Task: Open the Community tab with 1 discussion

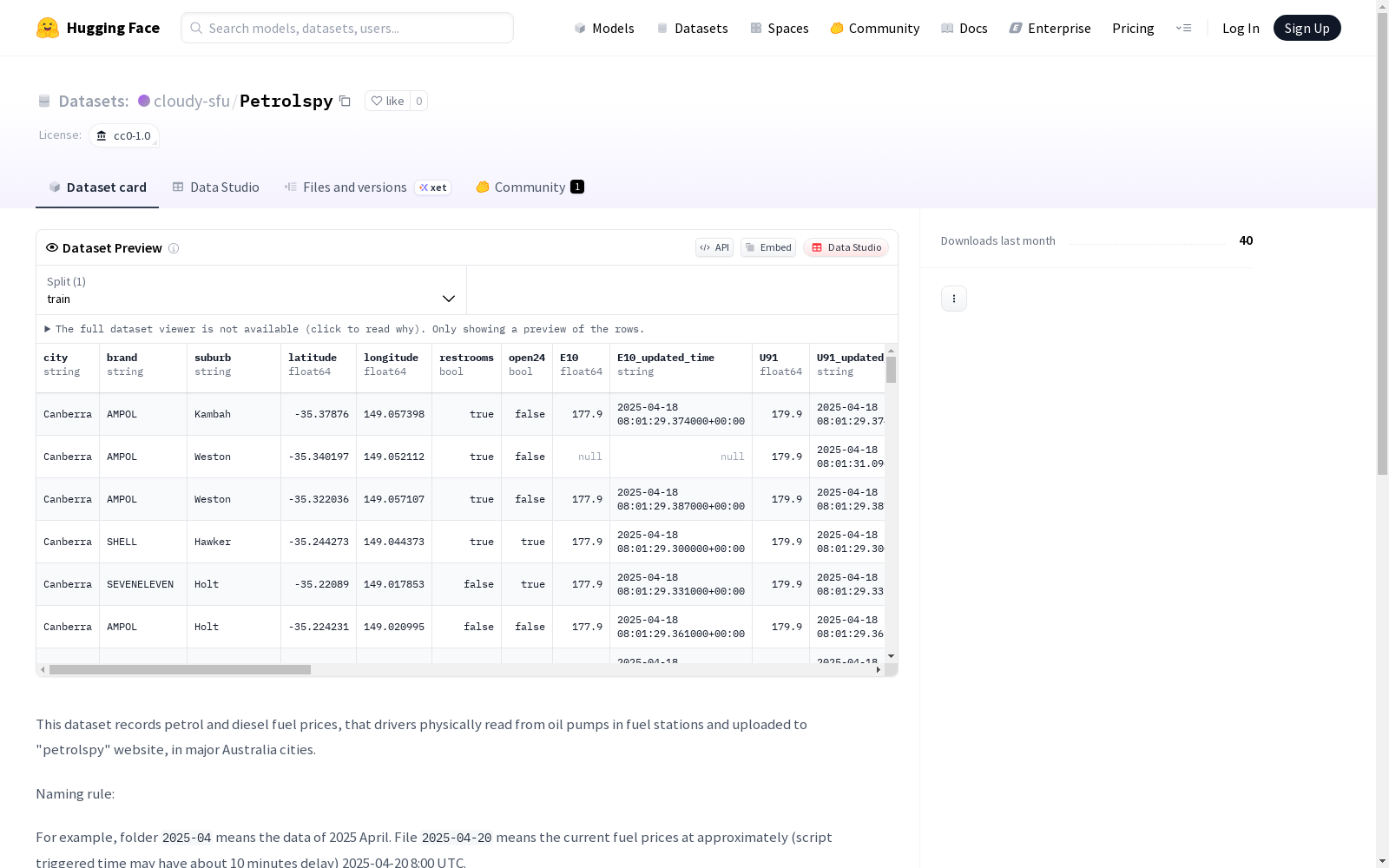Action: point(530,187)
